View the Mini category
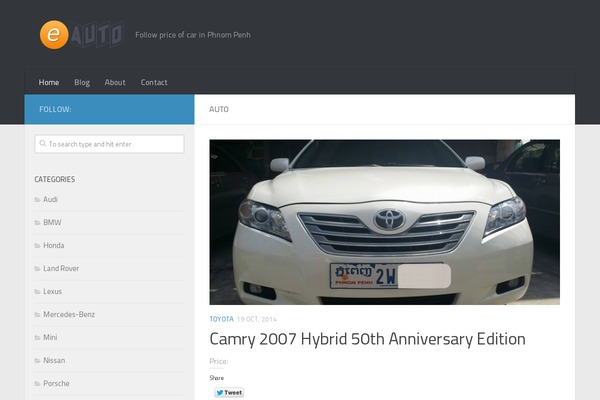The width and height of the screenshot is (600, 400). coord(50,337)
